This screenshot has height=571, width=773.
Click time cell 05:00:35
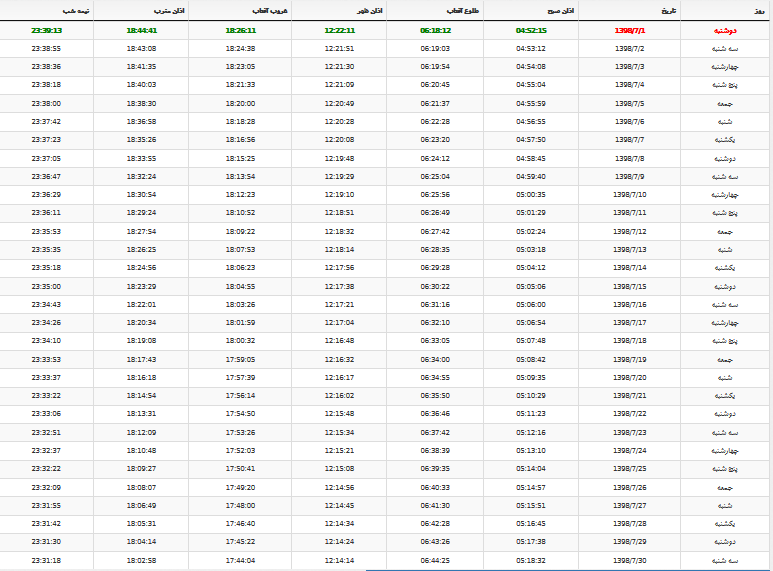(531, 195)
